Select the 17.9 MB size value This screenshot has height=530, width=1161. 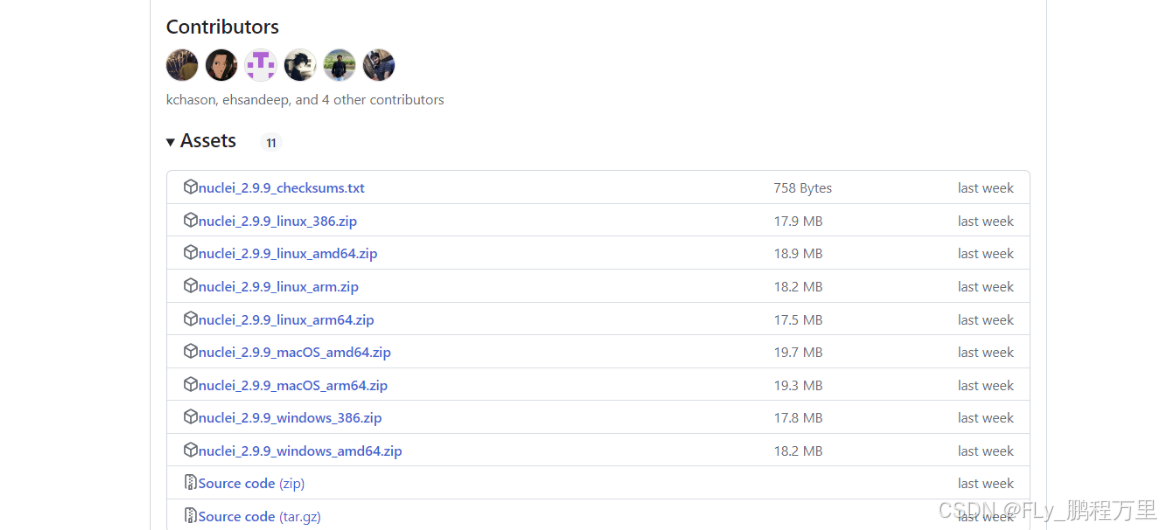click(x=798, y=221)
